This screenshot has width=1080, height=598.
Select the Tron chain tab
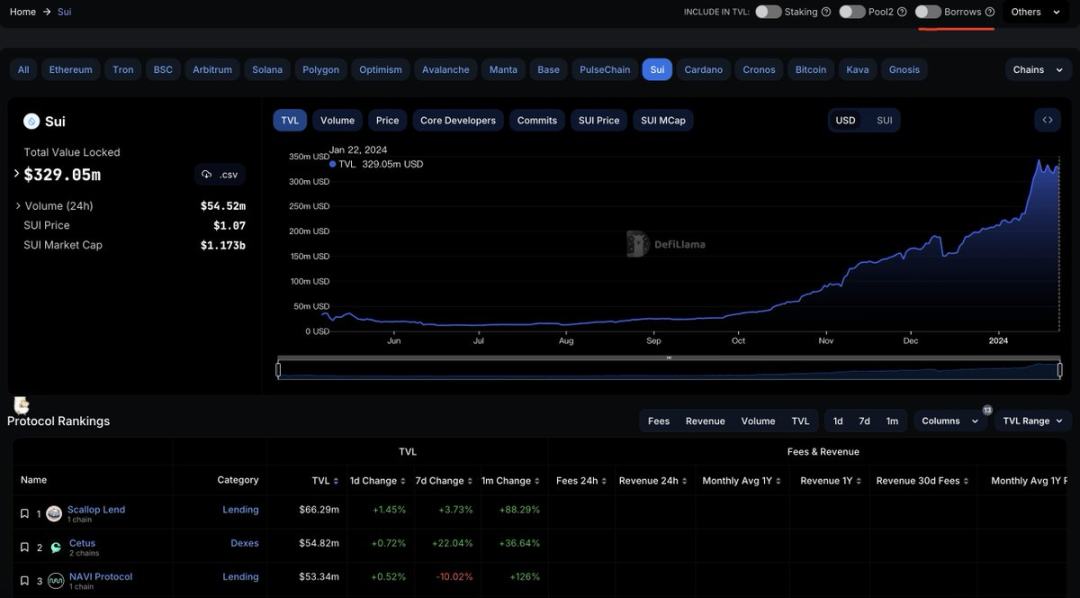(123, 70)
